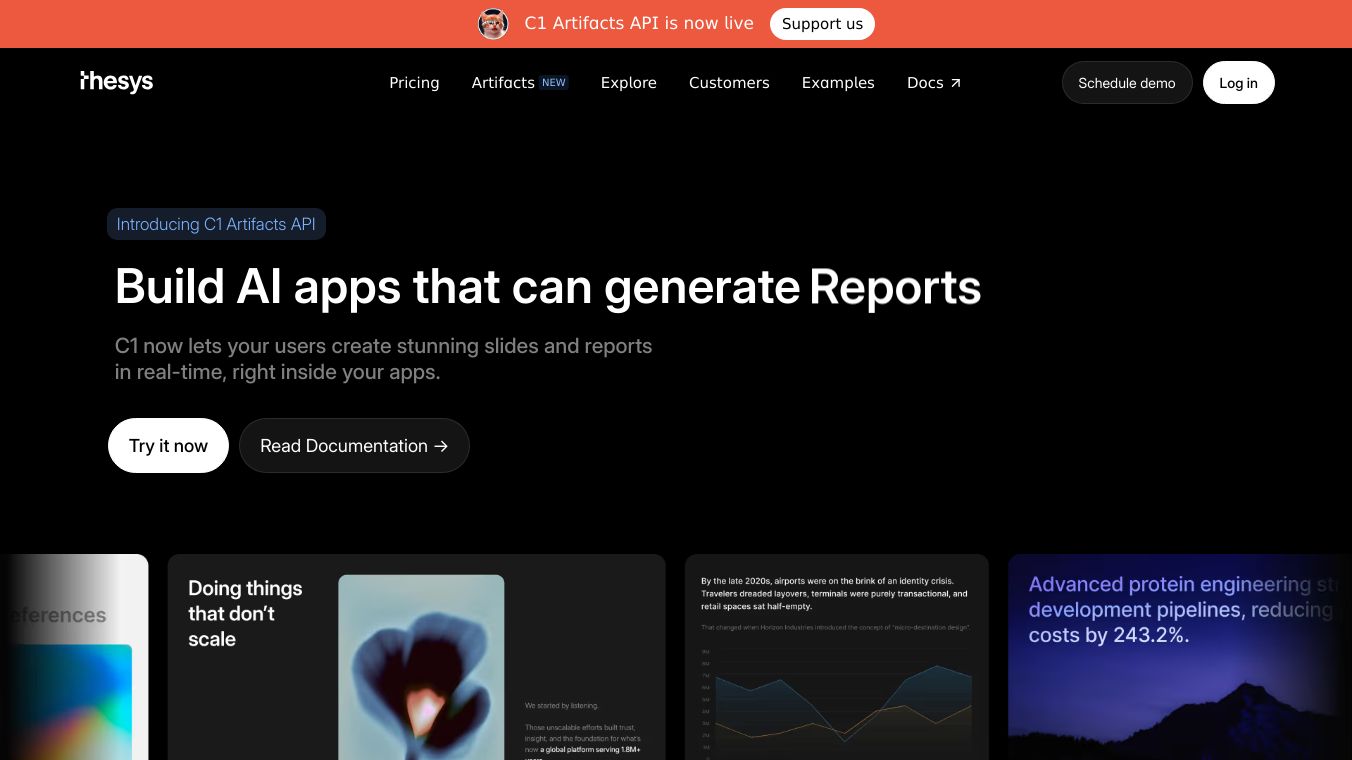Click the Log in button
This screenshot has width=1352, height=760.
coord(1238,83)
